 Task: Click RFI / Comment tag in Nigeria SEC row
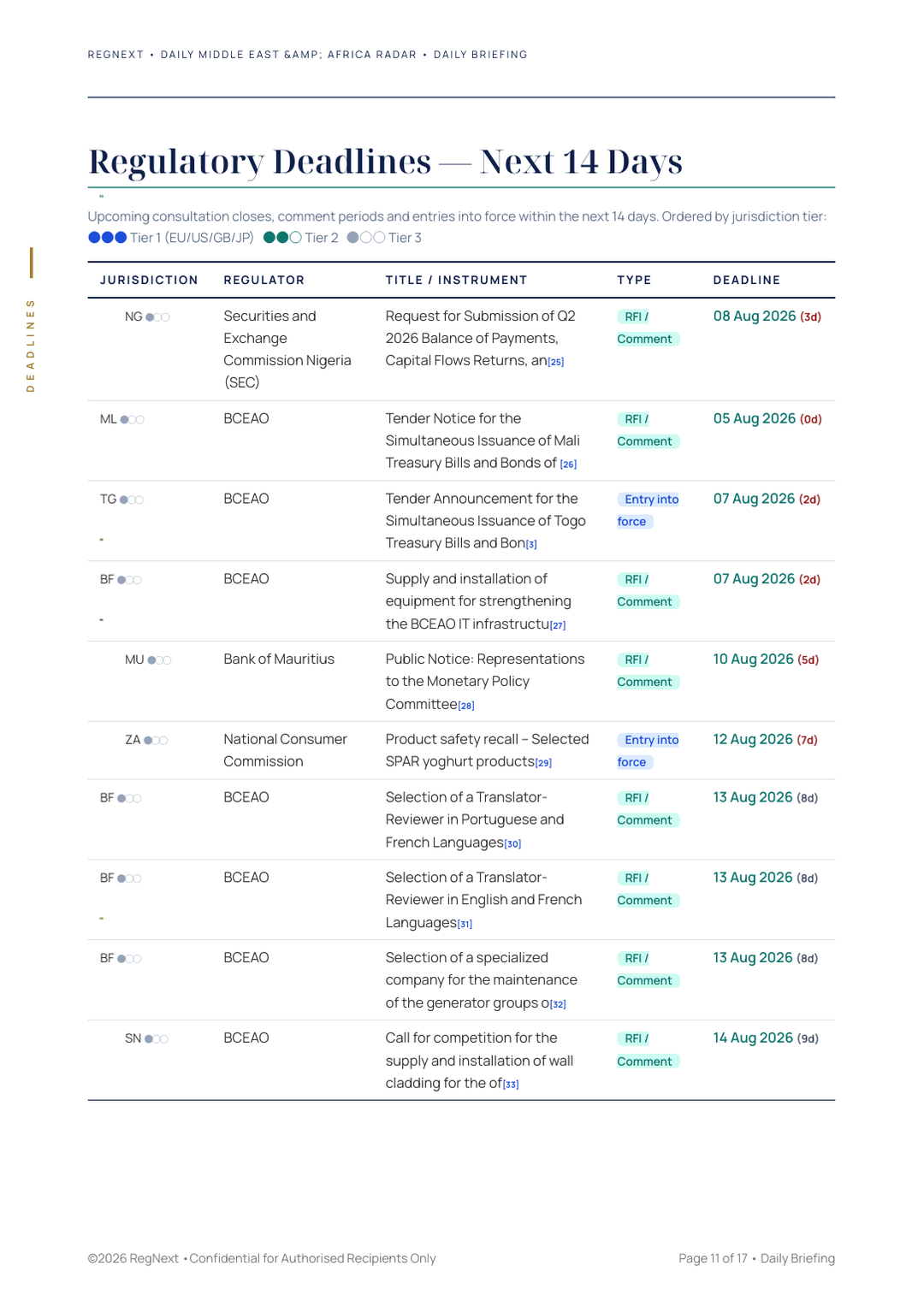coord(649,328)
